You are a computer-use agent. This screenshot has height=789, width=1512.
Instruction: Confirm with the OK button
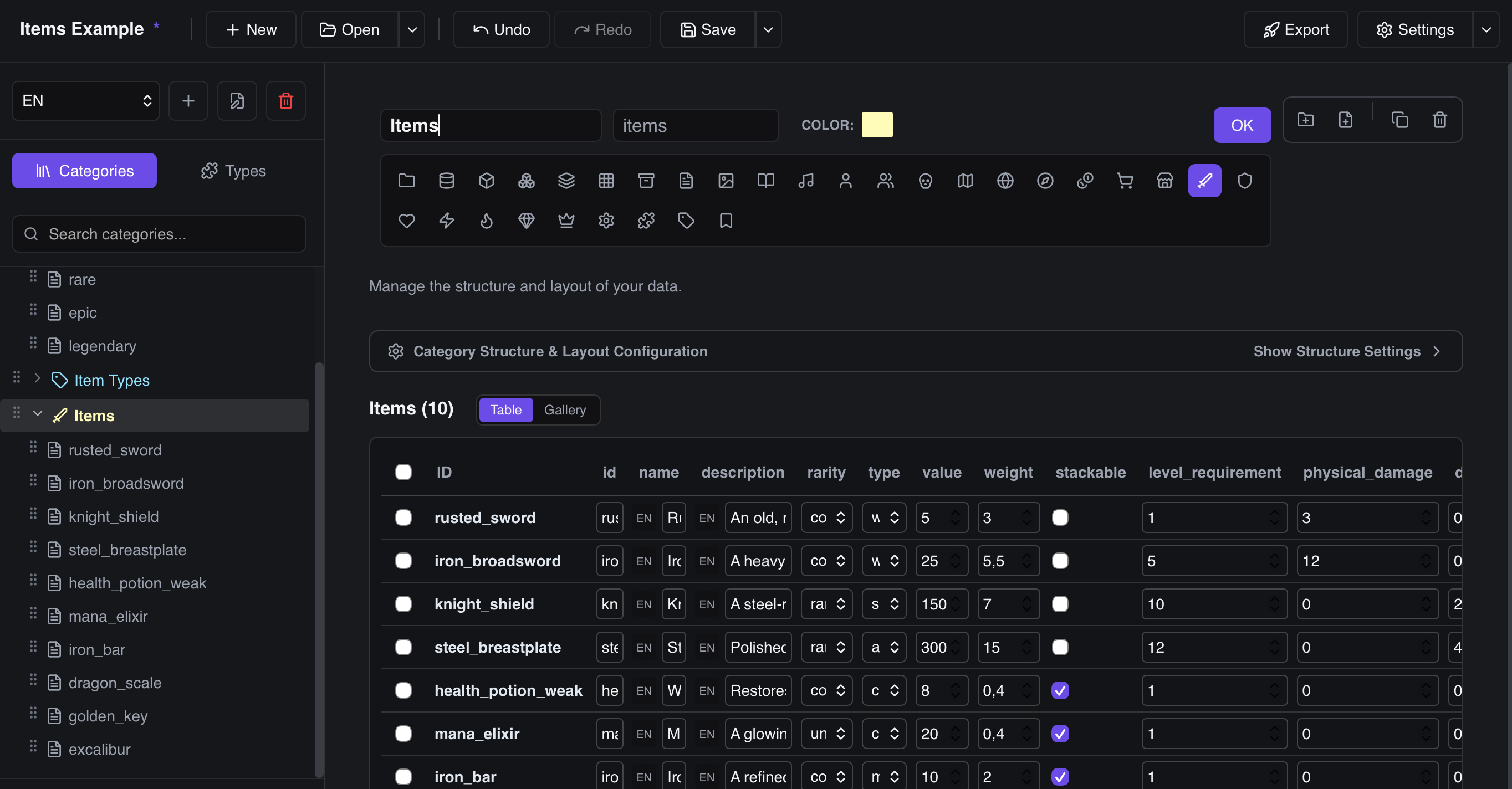click(1242, 125)
